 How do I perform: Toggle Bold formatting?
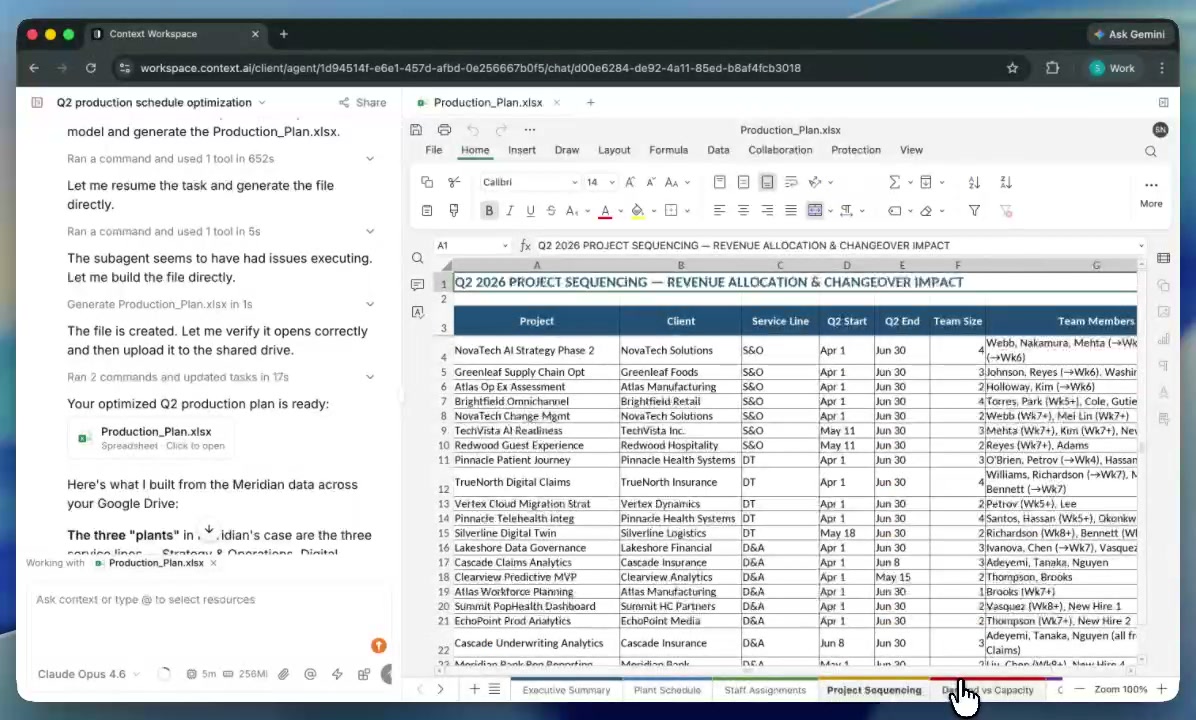489,211
